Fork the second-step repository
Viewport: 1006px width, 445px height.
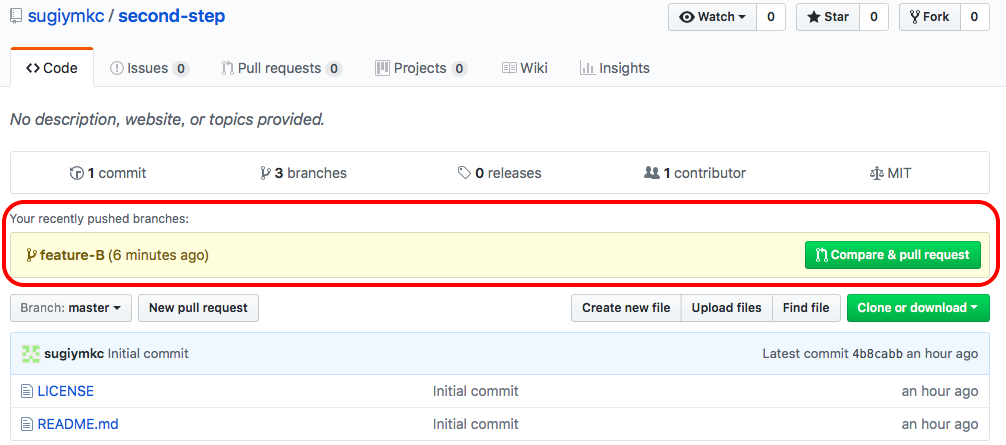tap(929, 17)
